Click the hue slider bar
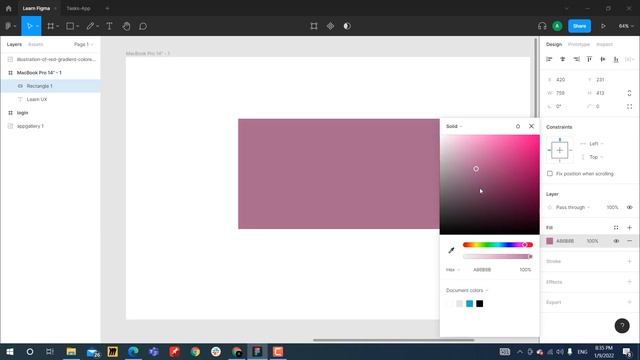This screenshot has width=640, height=360. click(x=498, y=245)
